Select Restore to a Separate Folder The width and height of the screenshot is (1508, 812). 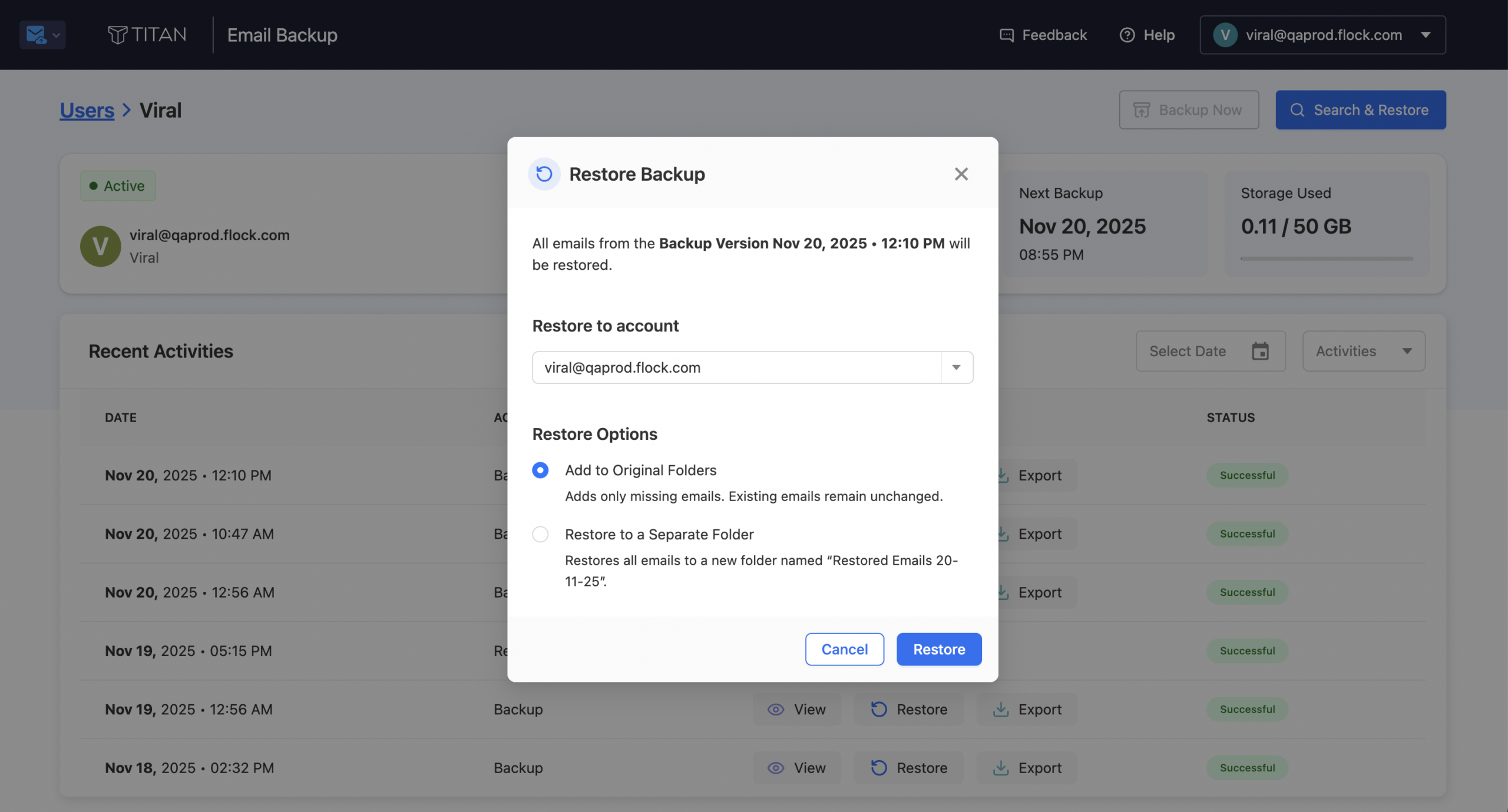coord(540,534)
